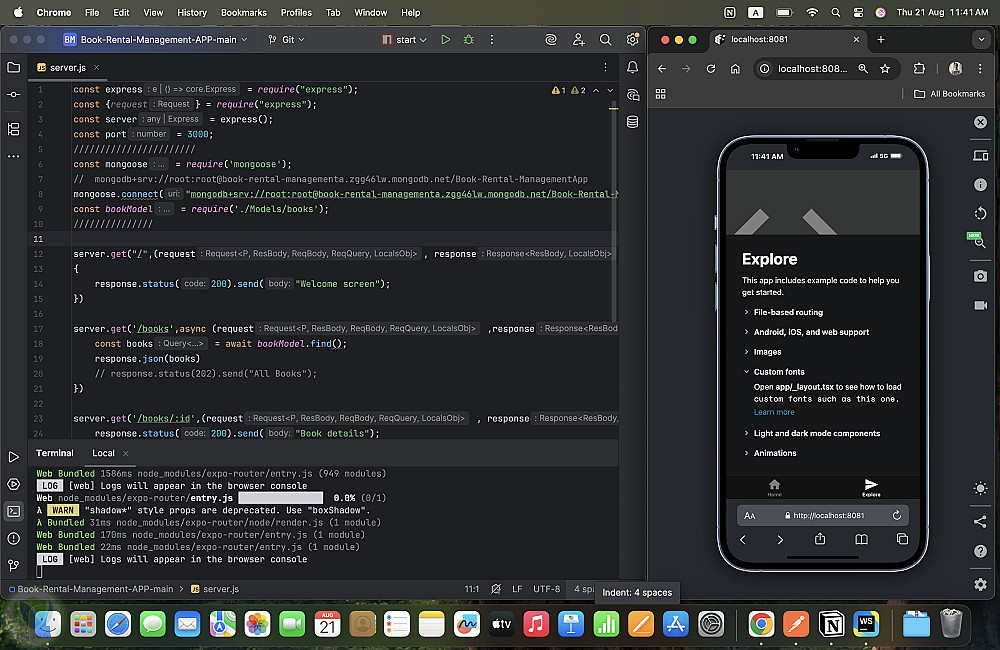This screenshot has width=1000, height=650.
Task: Expand the Animations section
Action: click(x=770, y=454)
